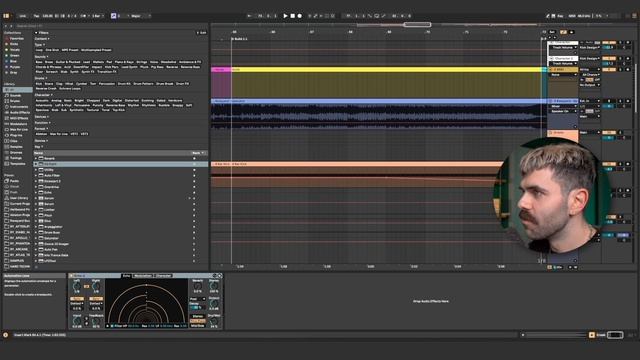
Task: Select the Instruments library category
Action: 18,107
